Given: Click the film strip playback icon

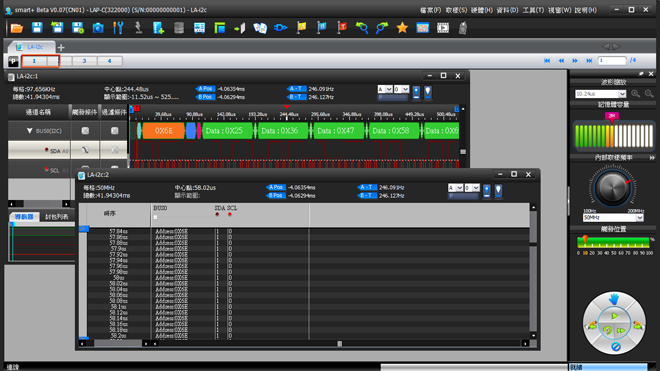Looking at the screenshot, I should (x=443, y=28).
